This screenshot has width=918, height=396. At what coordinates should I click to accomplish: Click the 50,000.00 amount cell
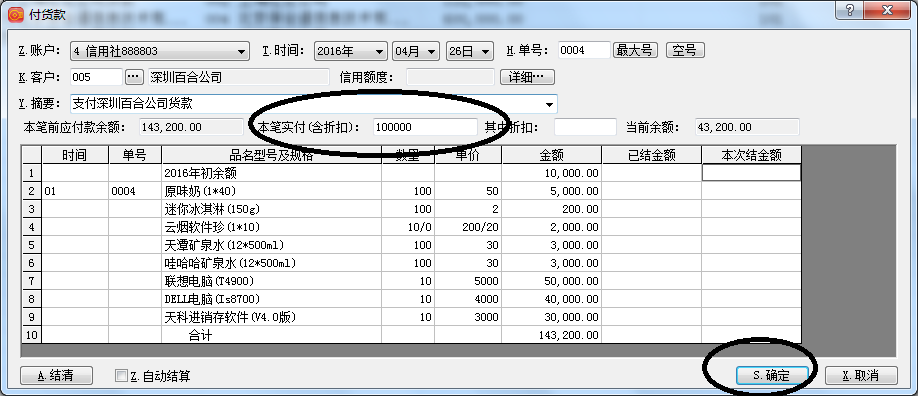[552, 282]
